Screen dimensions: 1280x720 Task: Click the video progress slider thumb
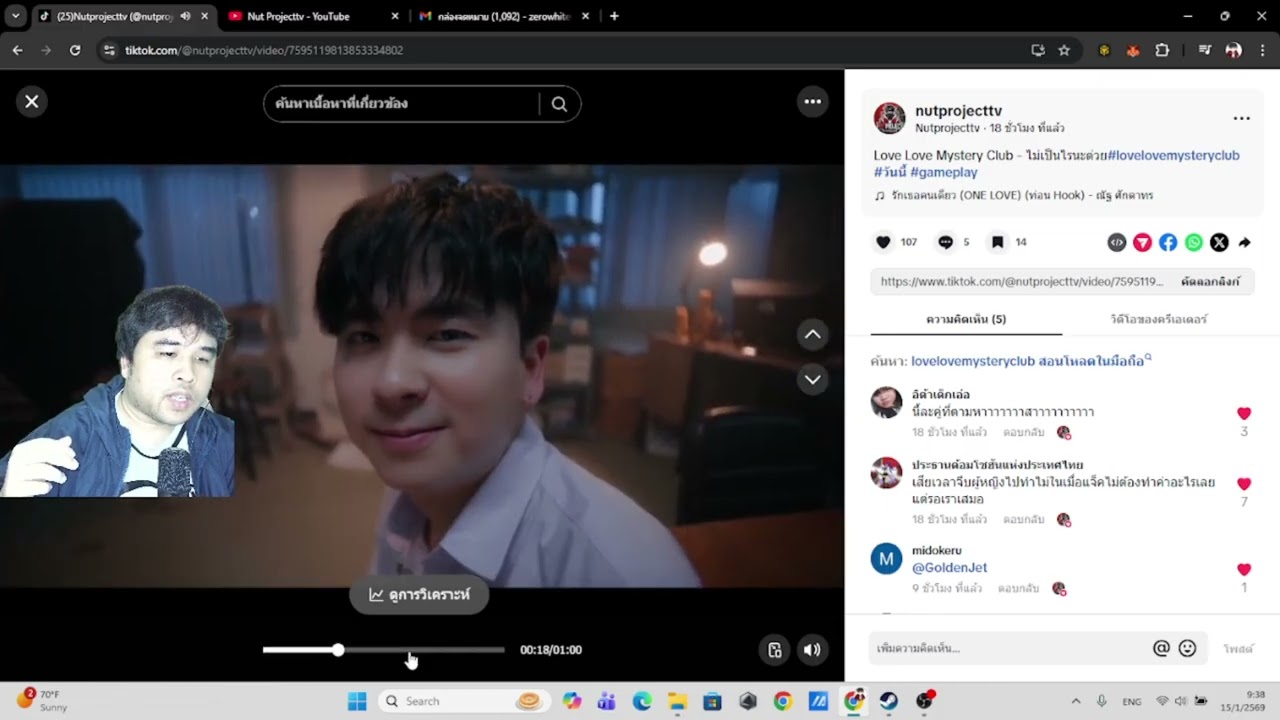pyautogui.click(x=338, y=650)
